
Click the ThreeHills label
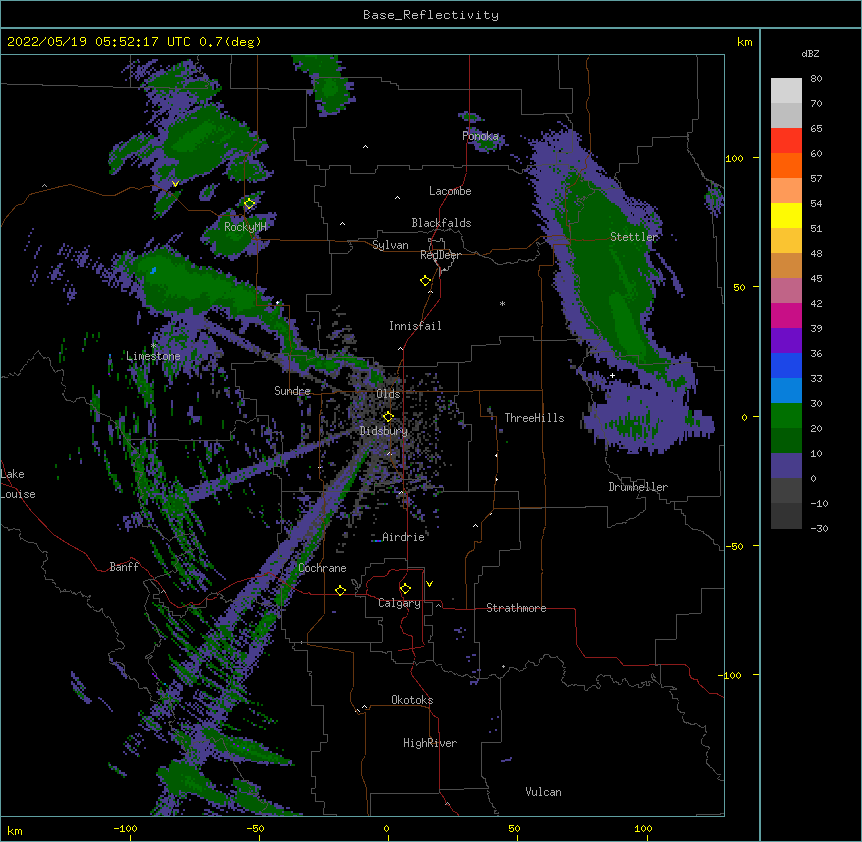point(534,418)
